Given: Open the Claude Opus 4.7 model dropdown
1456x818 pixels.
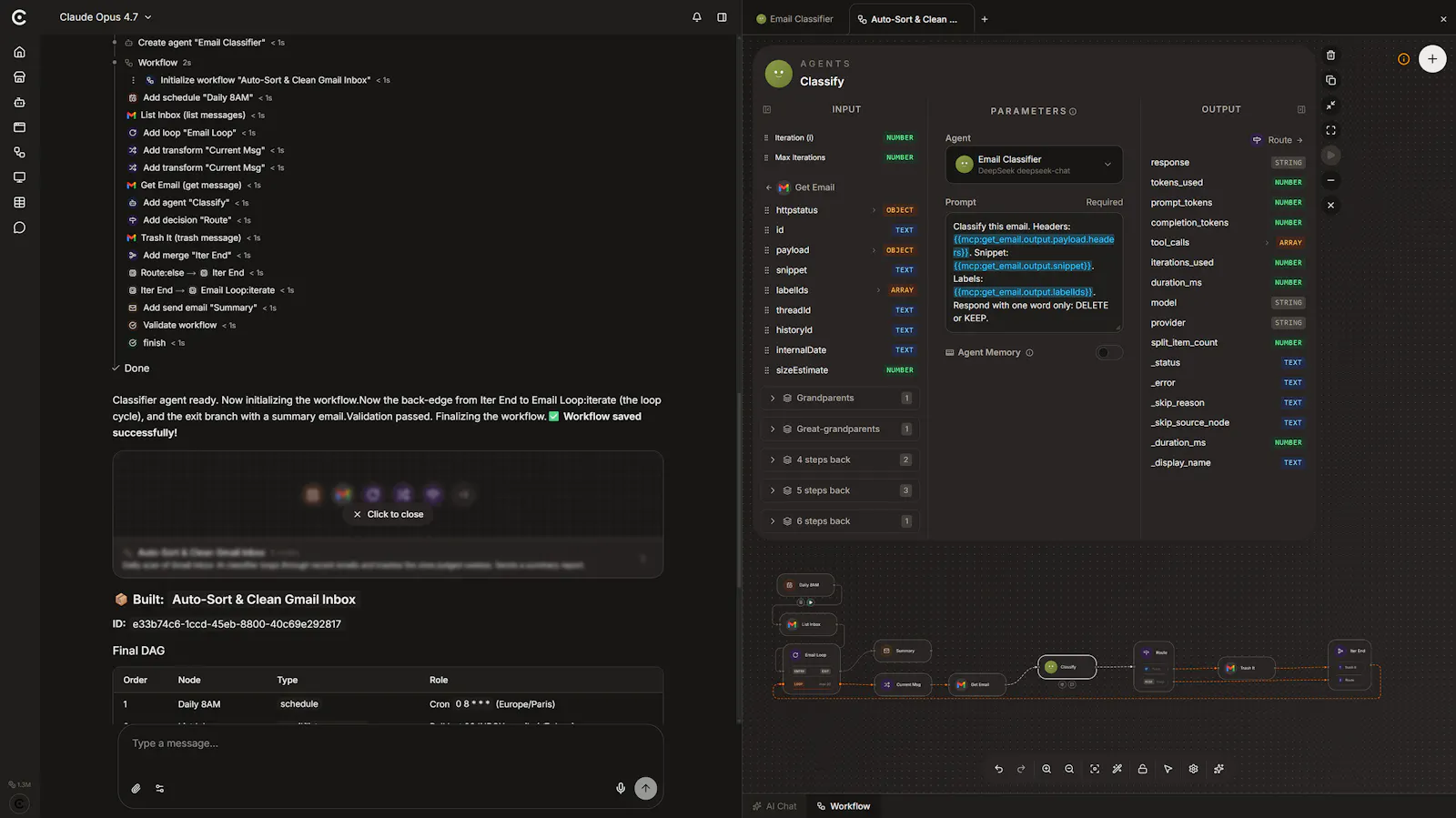Looking at the screenshot, I should [x=106, y=17].
